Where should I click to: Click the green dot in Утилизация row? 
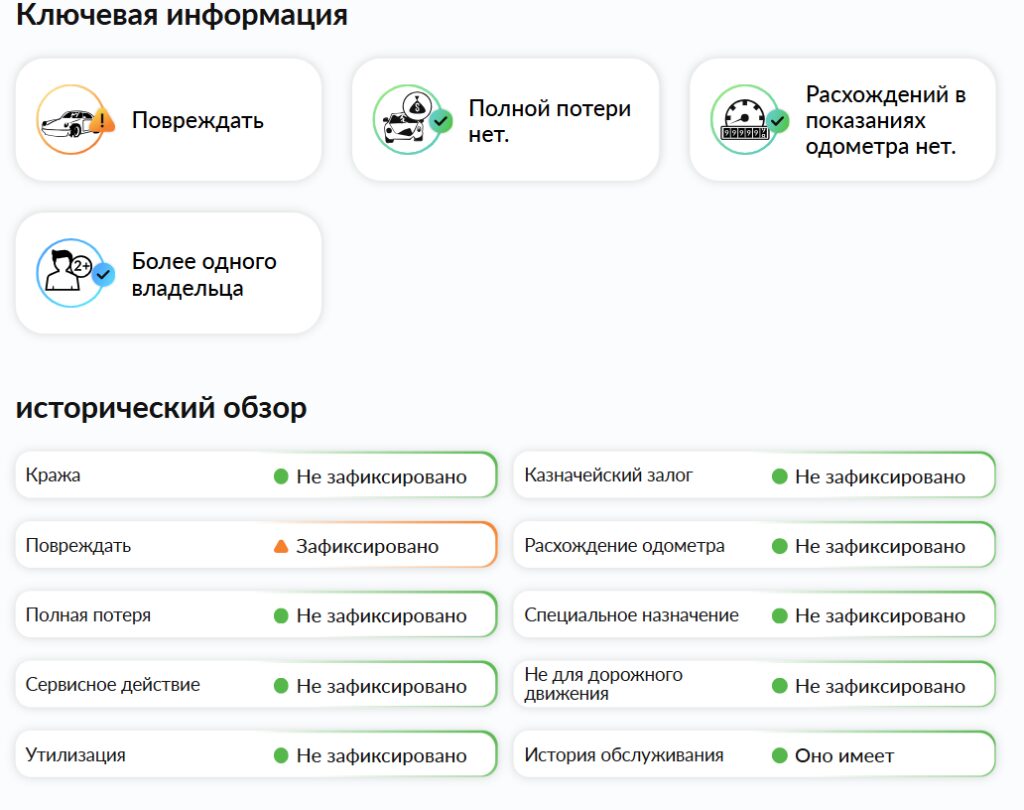[x=281, y=755]
